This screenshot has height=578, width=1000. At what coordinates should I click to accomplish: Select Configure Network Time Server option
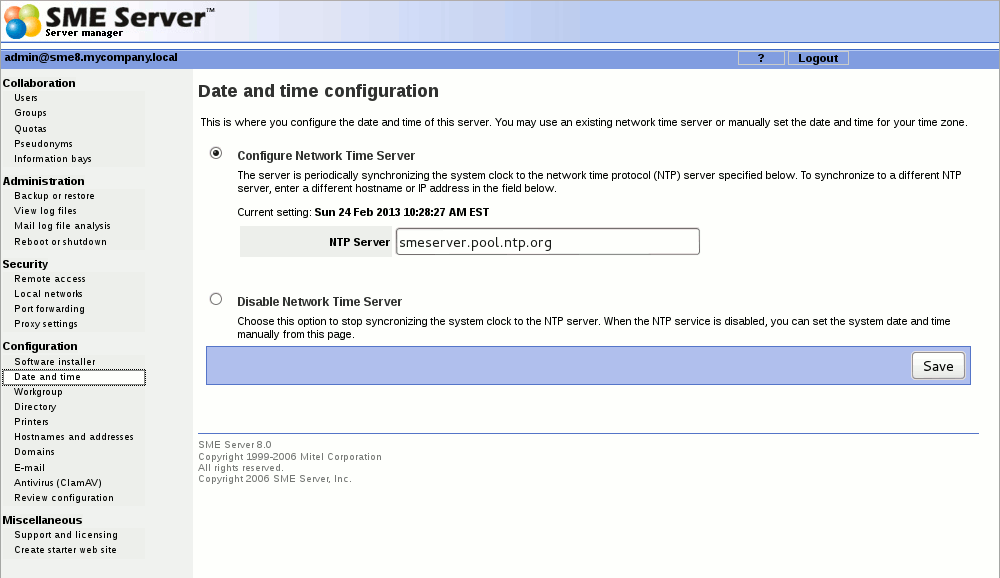point(216,153)
